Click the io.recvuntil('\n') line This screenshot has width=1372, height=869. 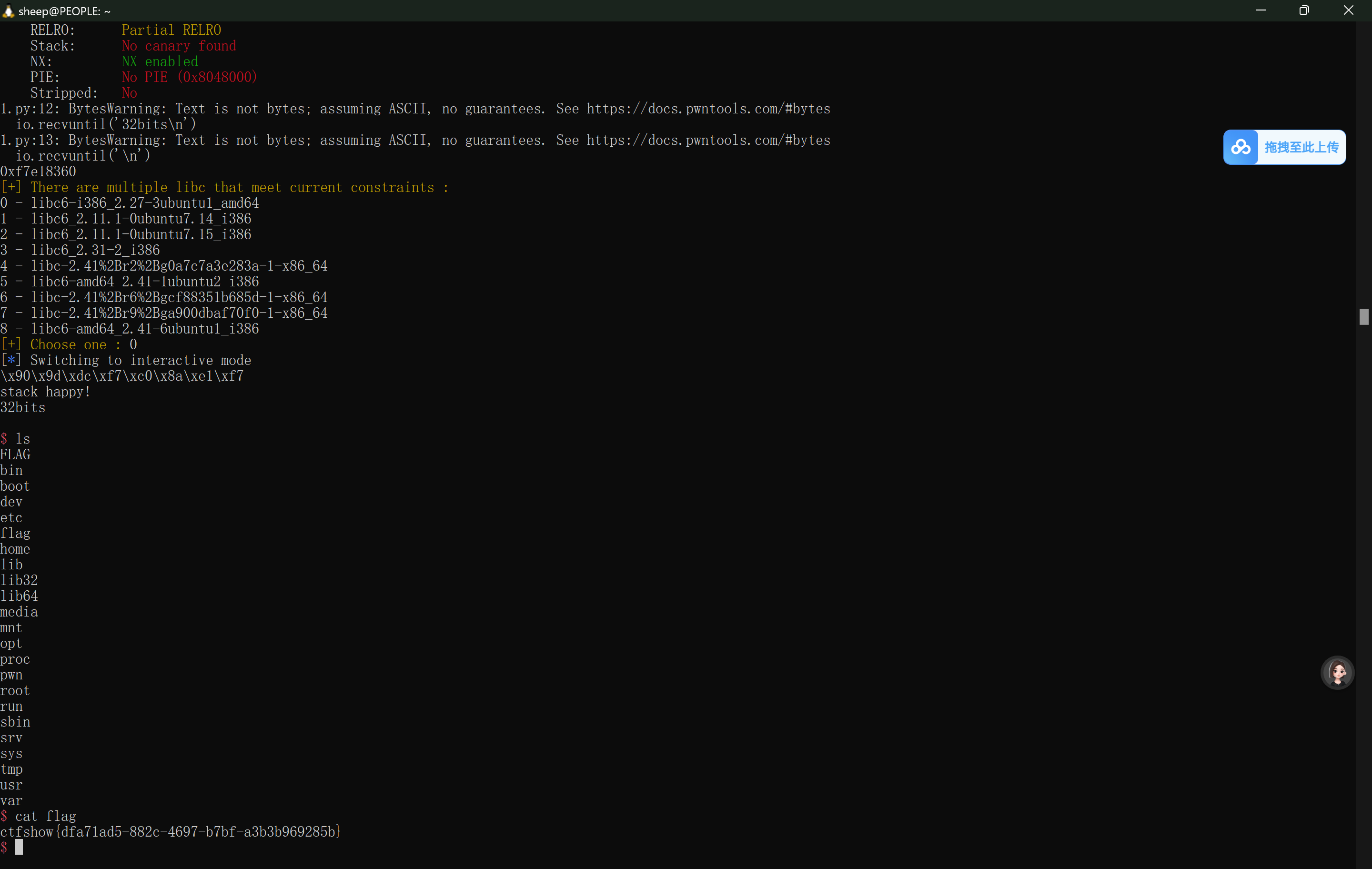click(83, 156)
